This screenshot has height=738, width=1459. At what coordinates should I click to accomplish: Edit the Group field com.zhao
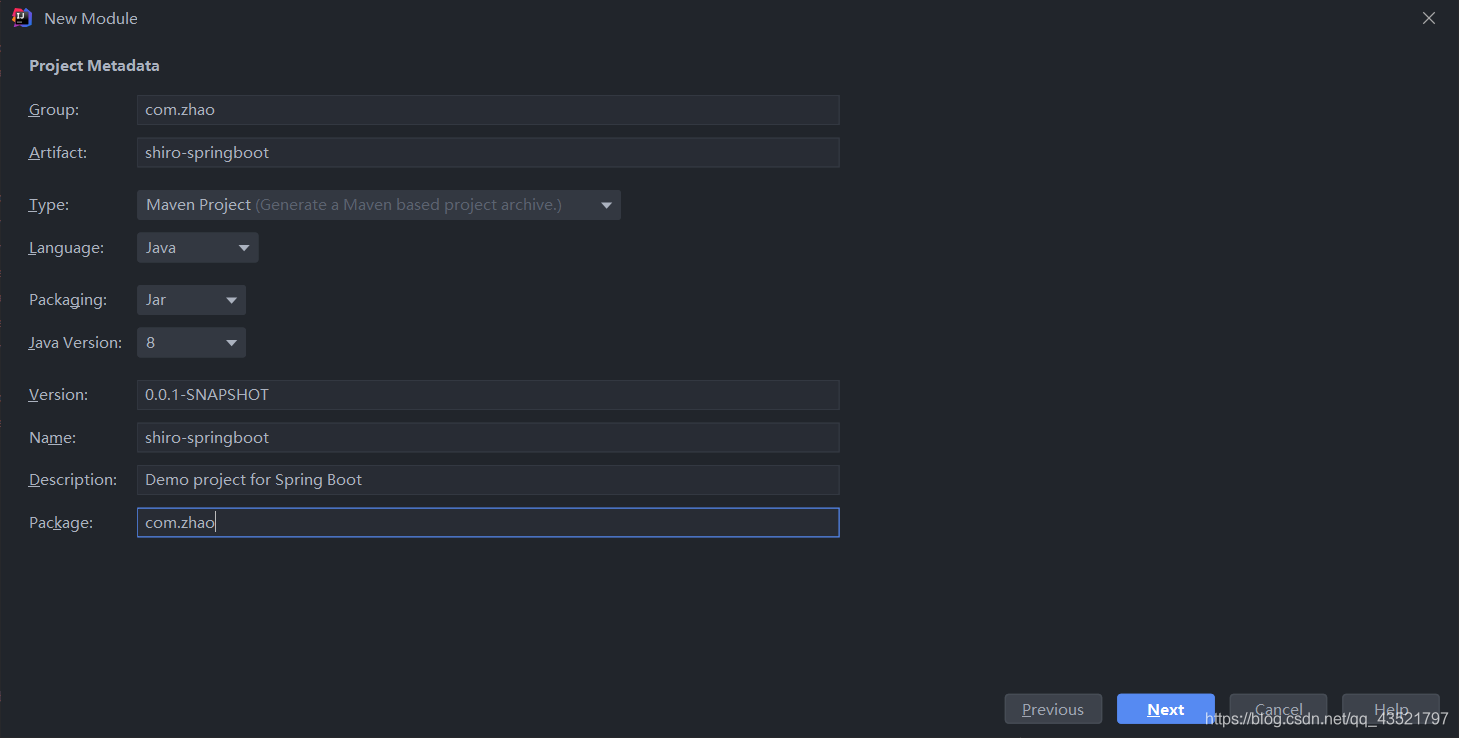tap(488, 110)
